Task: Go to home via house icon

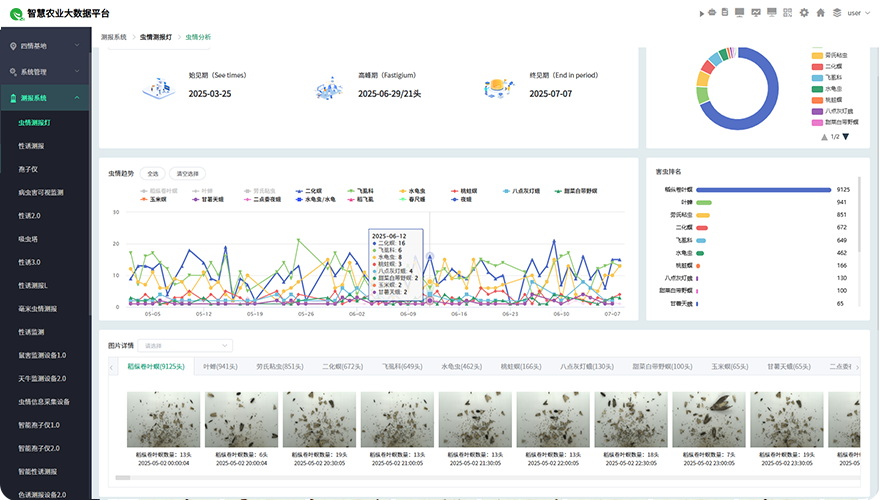Action: (x=821, y=13)
